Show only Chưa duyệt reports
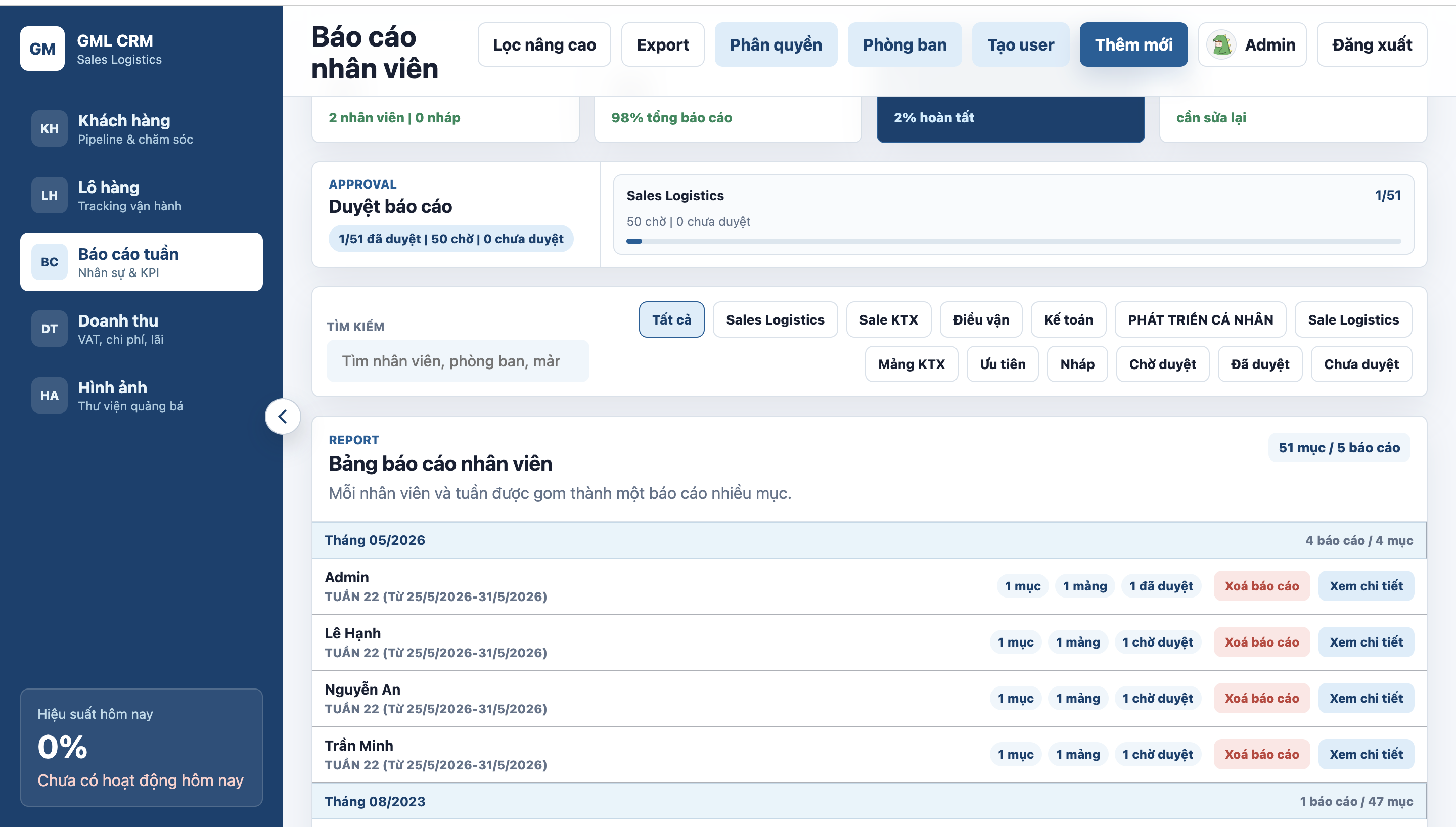The image size is (1456, 827). click(1362, 364)
